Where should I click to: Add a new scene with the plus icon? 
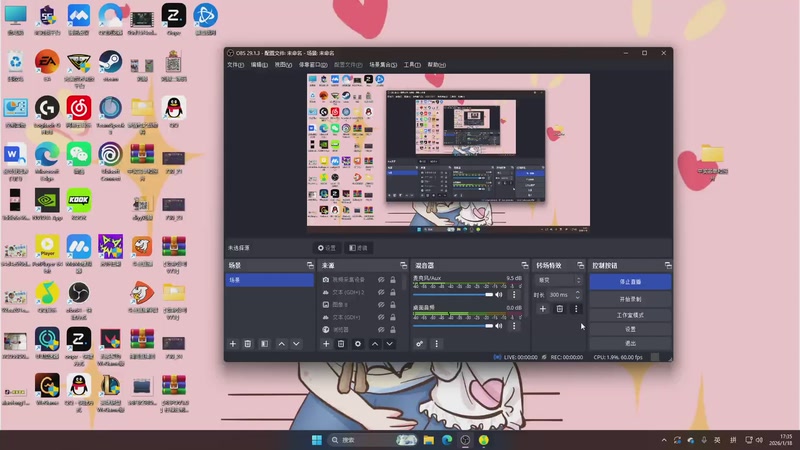coord(233,344)
